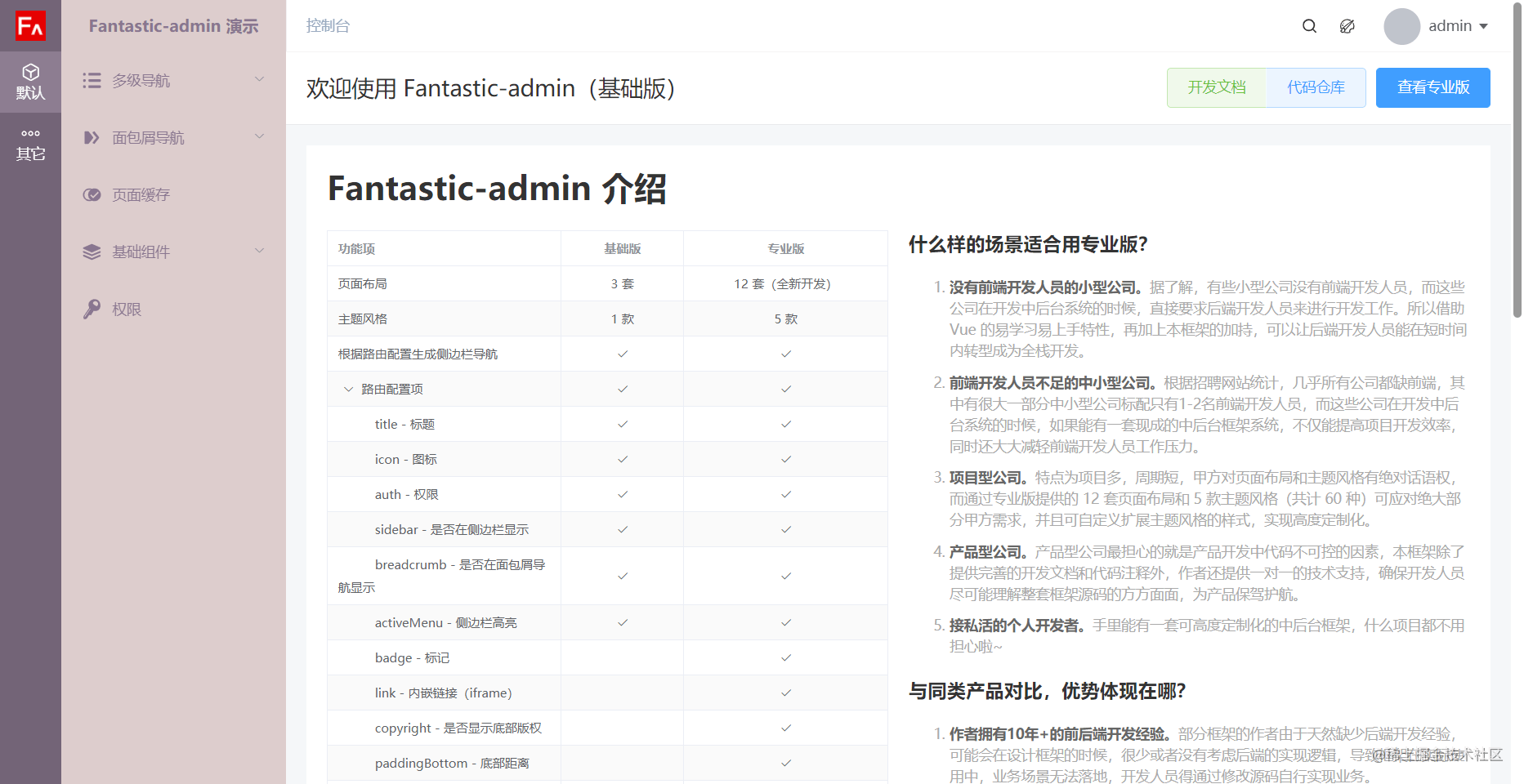Click the 页面缓存 toggle icon

pyautogui.click(x=92, y=194)
